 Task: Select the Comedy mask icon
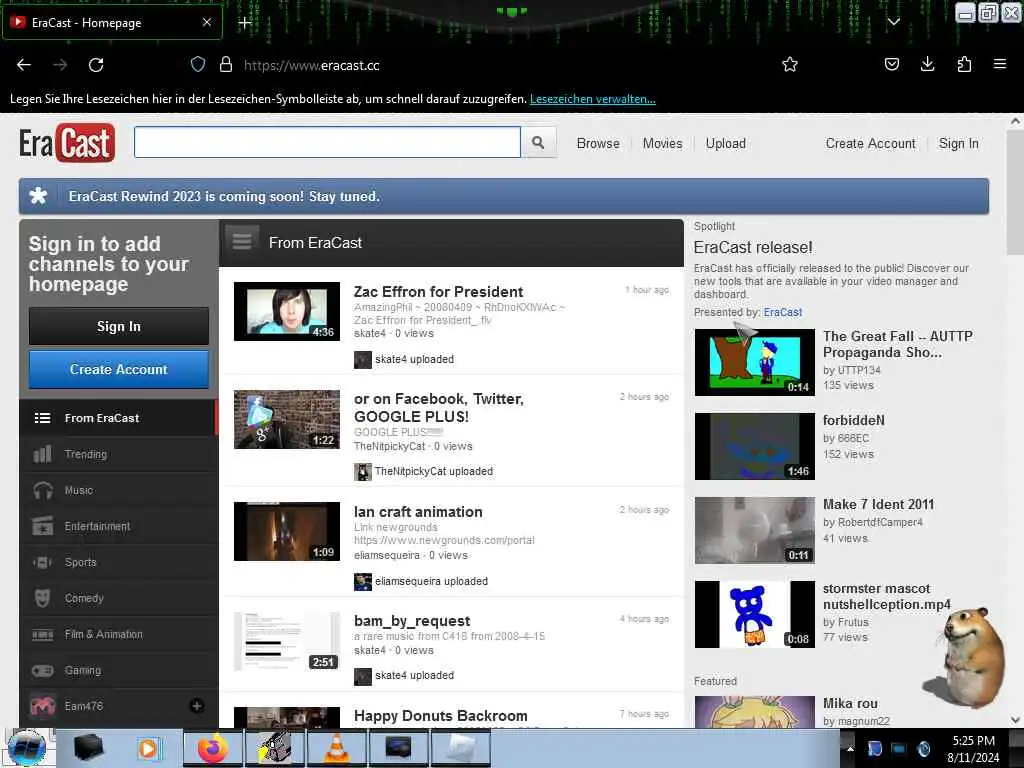[42, 598]
